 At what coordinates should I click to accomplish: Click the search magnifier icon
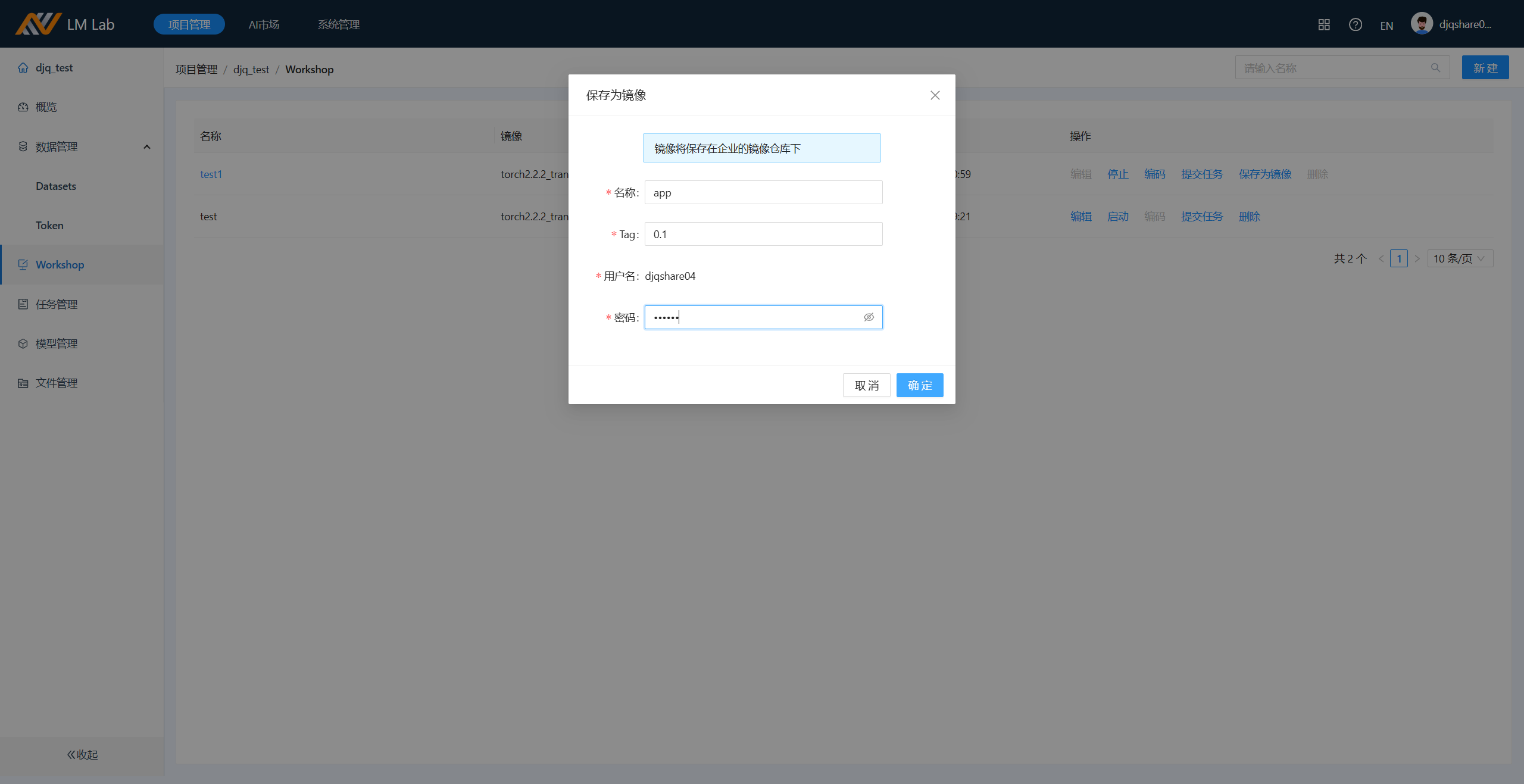pos(1435,68)
